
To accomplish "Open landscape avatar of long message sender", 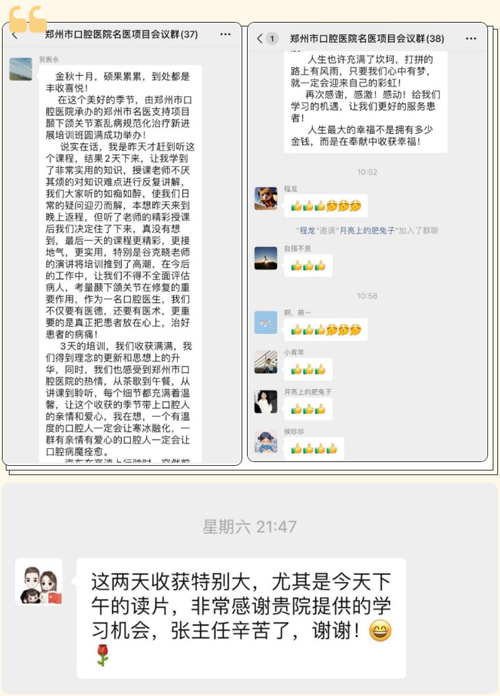I will [x=21, y=69].
